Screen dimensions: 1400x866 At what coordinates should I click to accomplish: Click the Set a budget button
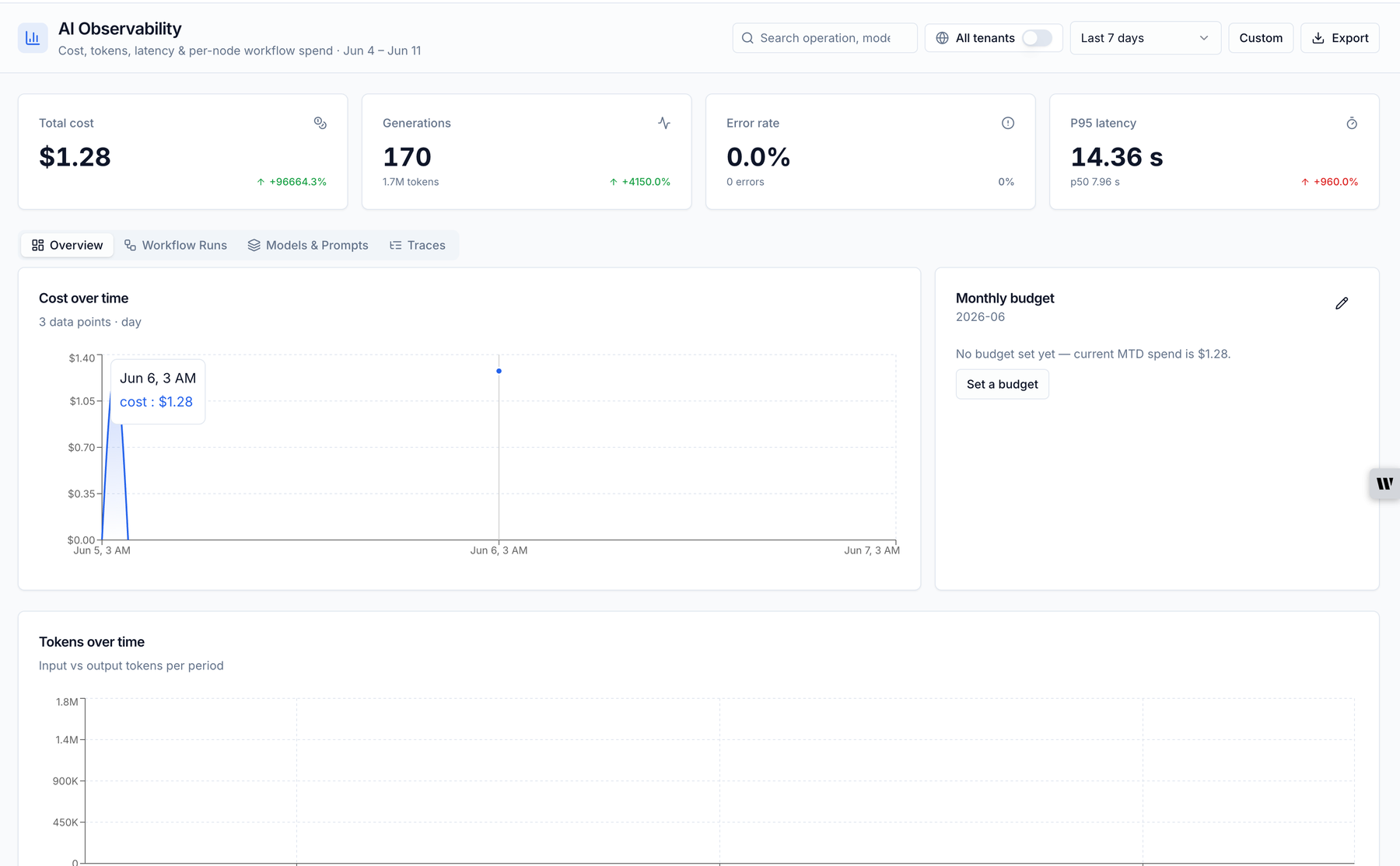tap(1002, 384)
